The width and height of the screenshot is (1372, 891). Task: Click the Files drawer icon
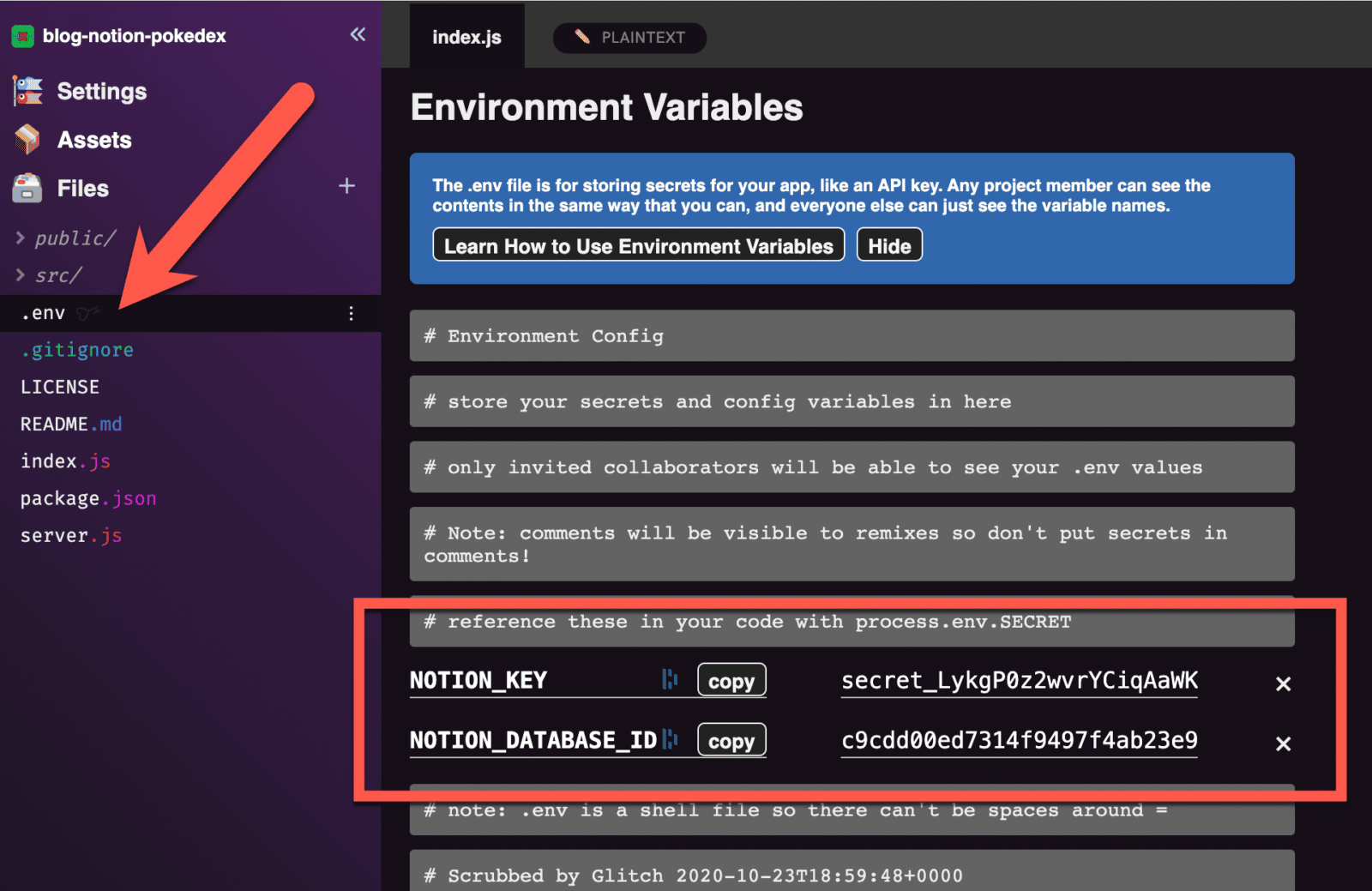(26, 188)
